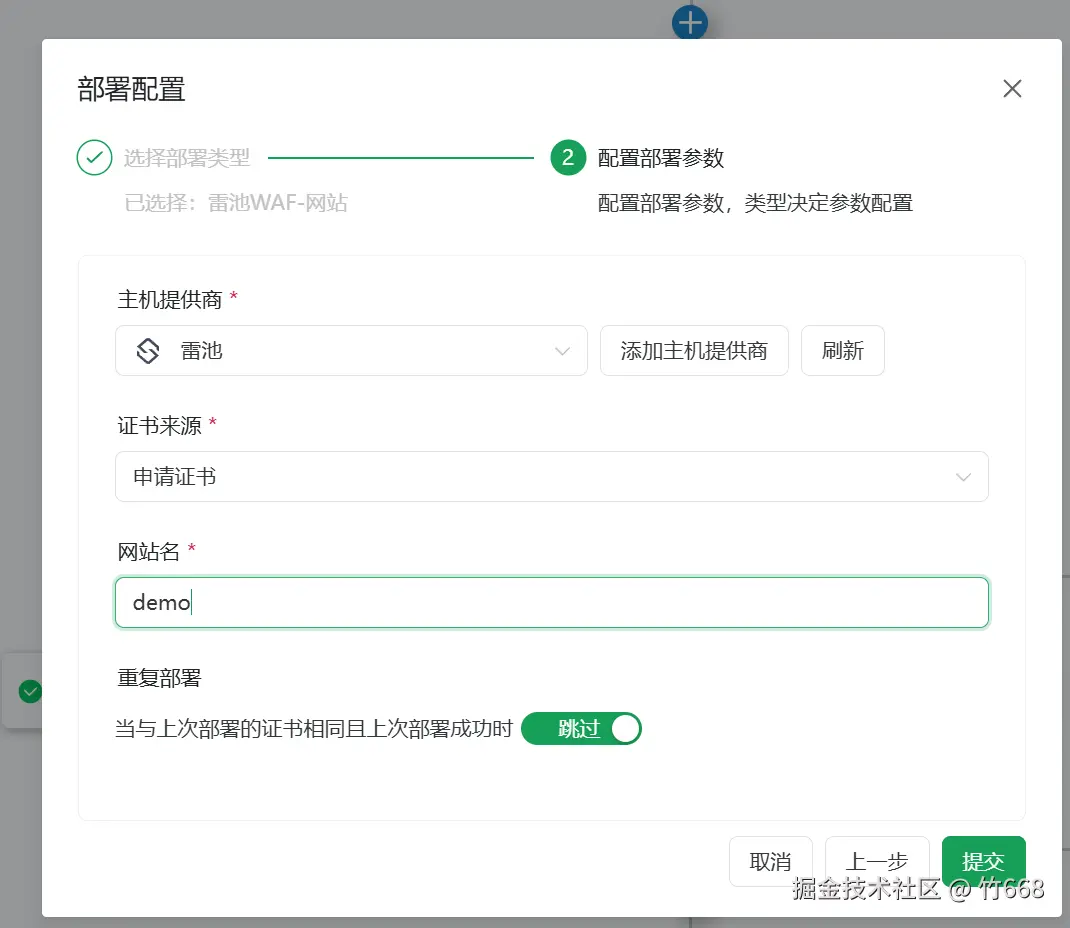Expand the 证书来源 dropdown showing 申请证书

(551, 477)
